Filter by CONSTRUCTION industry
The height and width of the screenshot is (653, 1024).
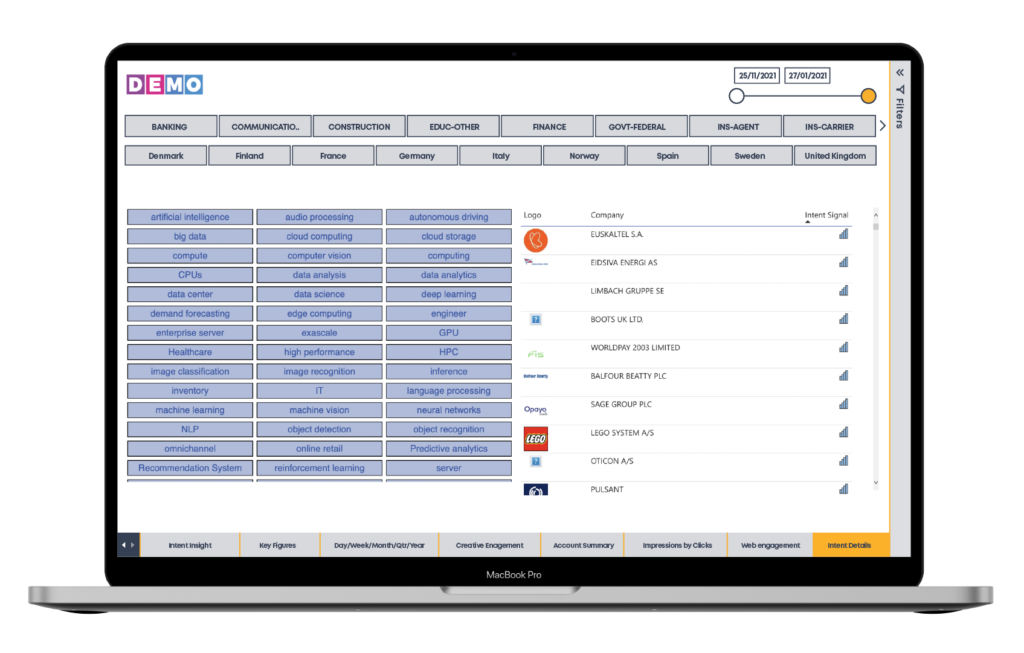359,127
